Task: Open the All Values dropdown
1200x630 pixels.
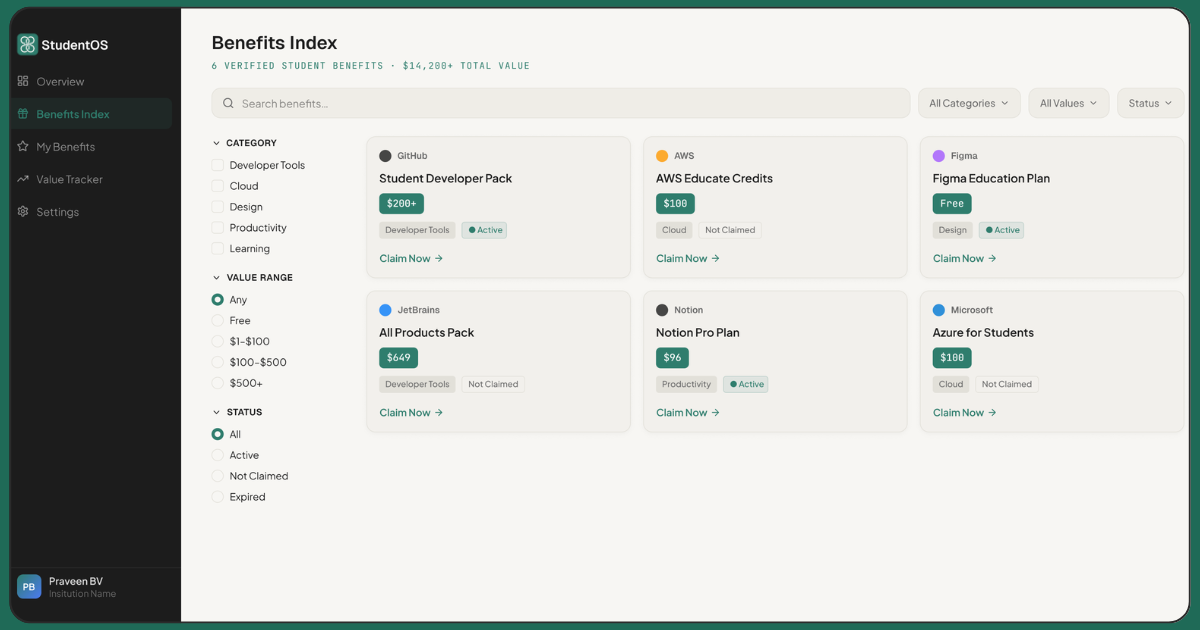Action: (x=1068, y=102)
